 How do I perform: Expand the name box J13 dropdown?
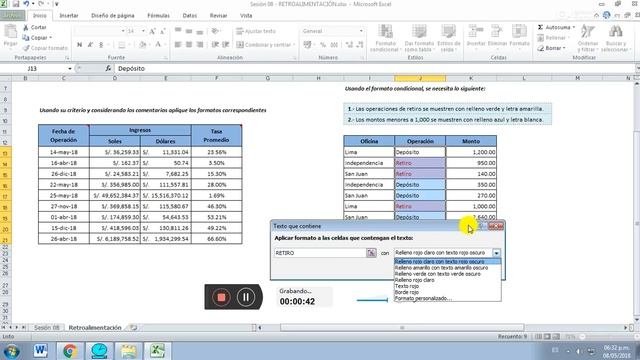pyautogui.click(x=70, y=69)
